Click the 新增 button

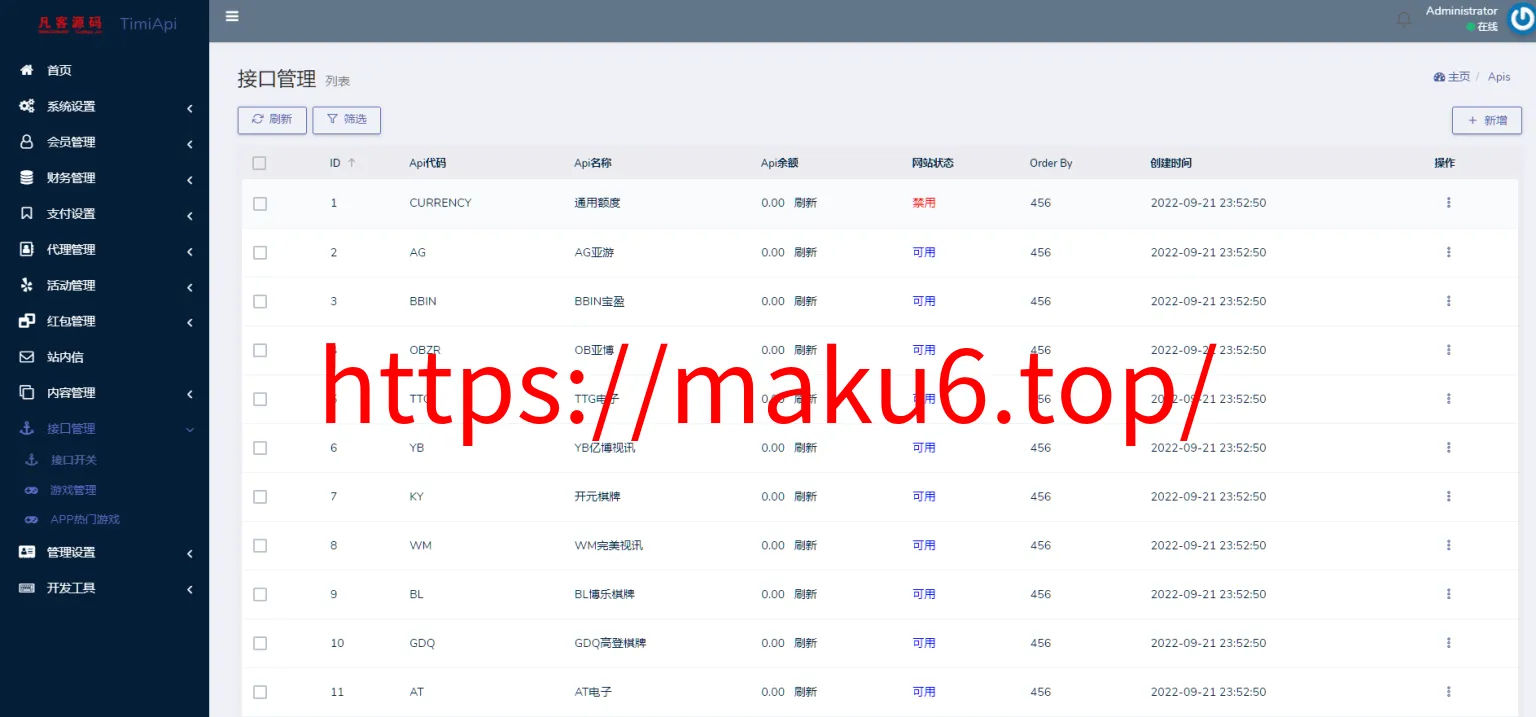pyautogui.click(x=1487, y=120)
